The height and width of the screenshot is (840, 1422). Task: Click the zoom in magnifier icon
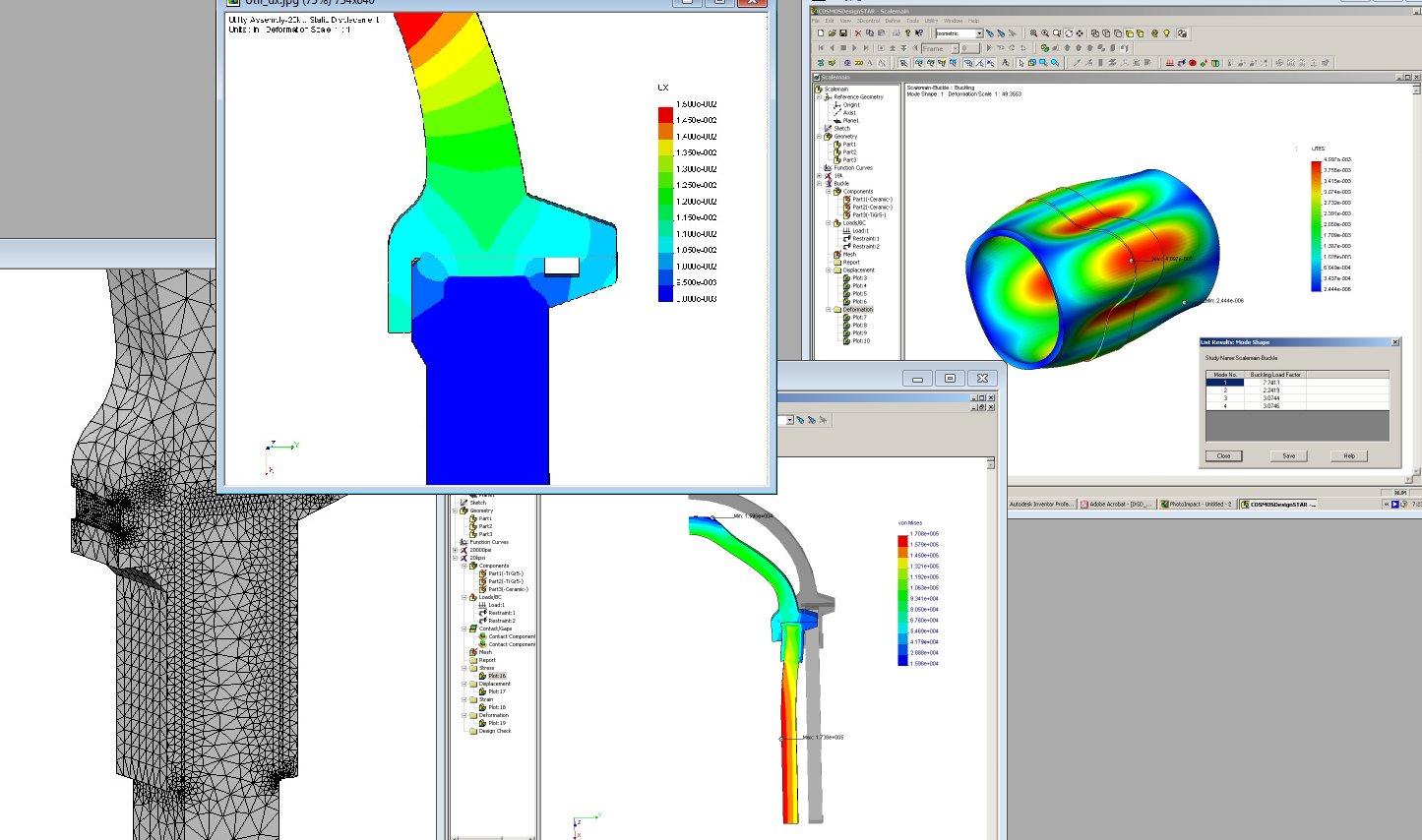1045,32
